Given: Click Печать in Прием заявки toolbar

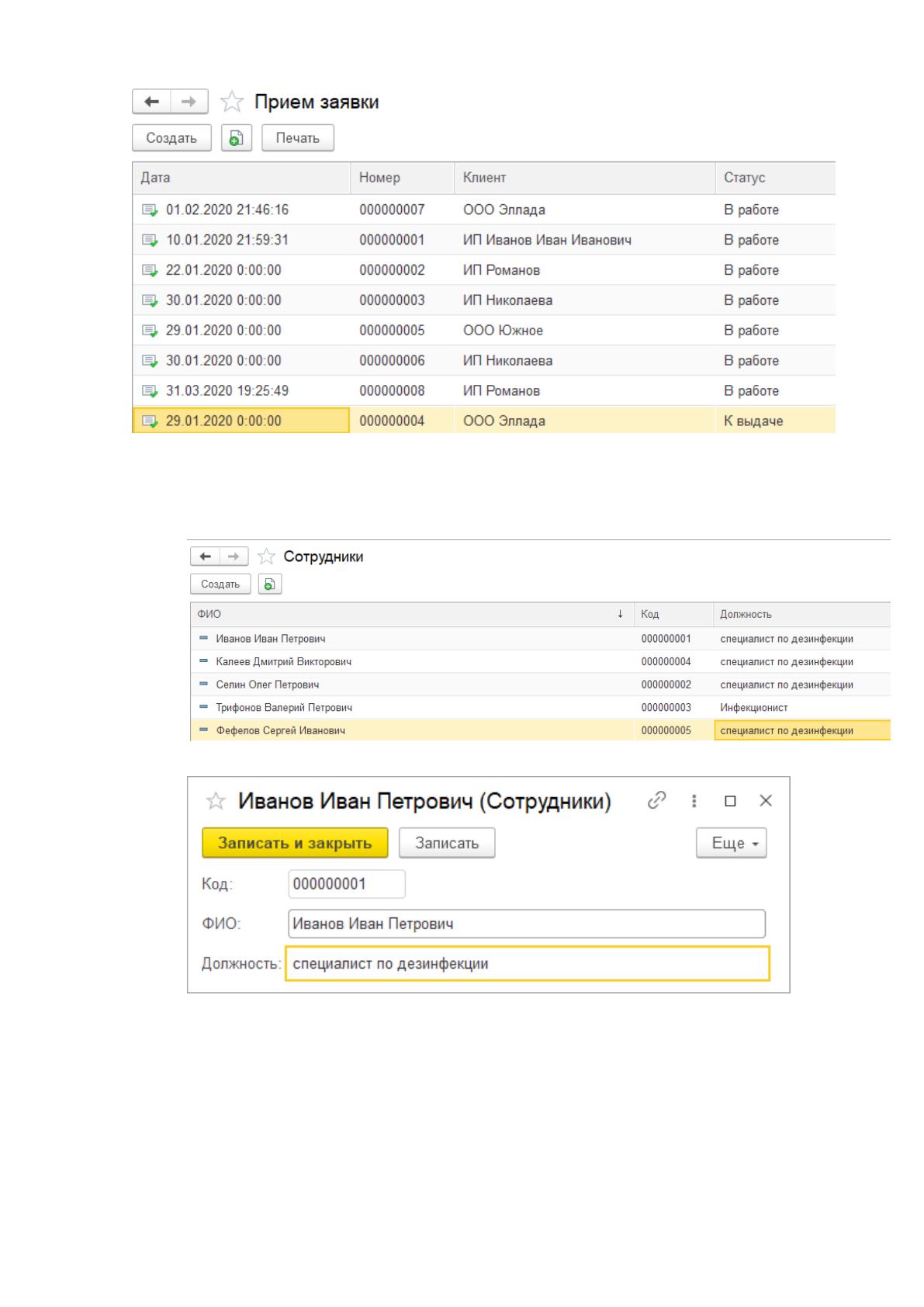Looking at the screenshot, I should click(298, 138).
